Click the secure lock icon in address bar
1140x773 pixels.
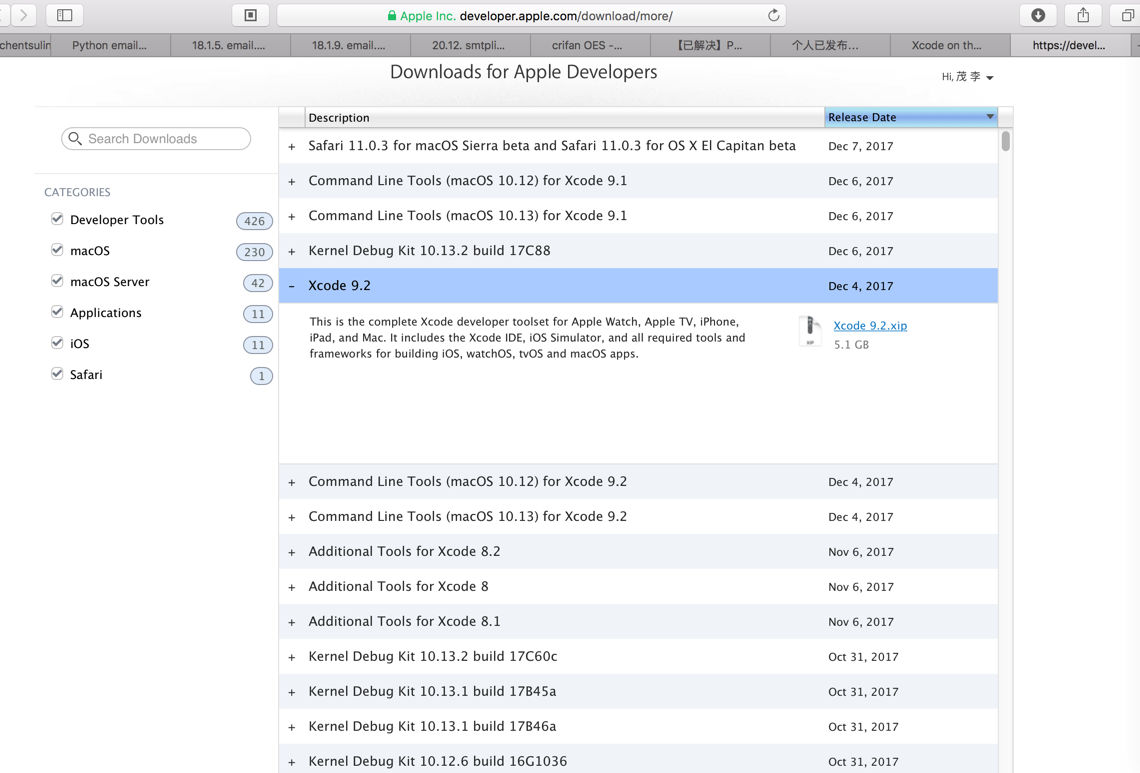(392, 15)
